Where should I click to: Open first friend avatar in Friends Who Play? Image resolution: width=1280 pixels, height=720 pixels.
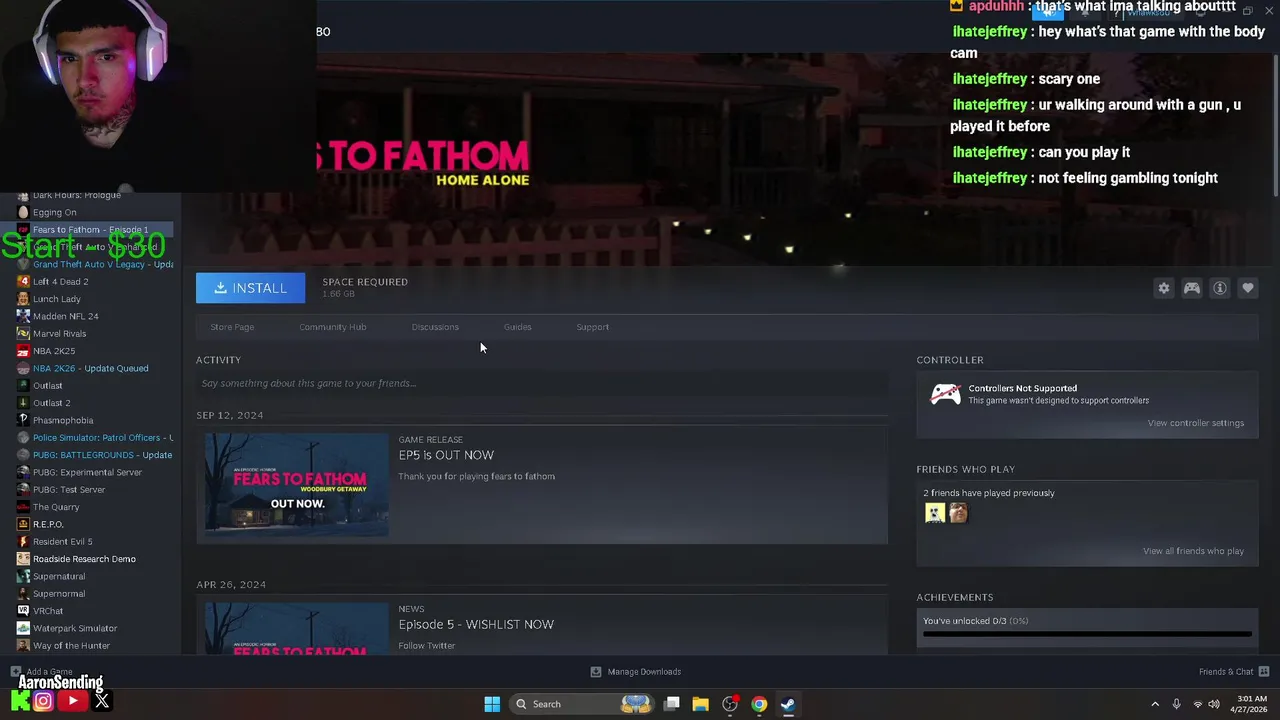click(935, 513)
